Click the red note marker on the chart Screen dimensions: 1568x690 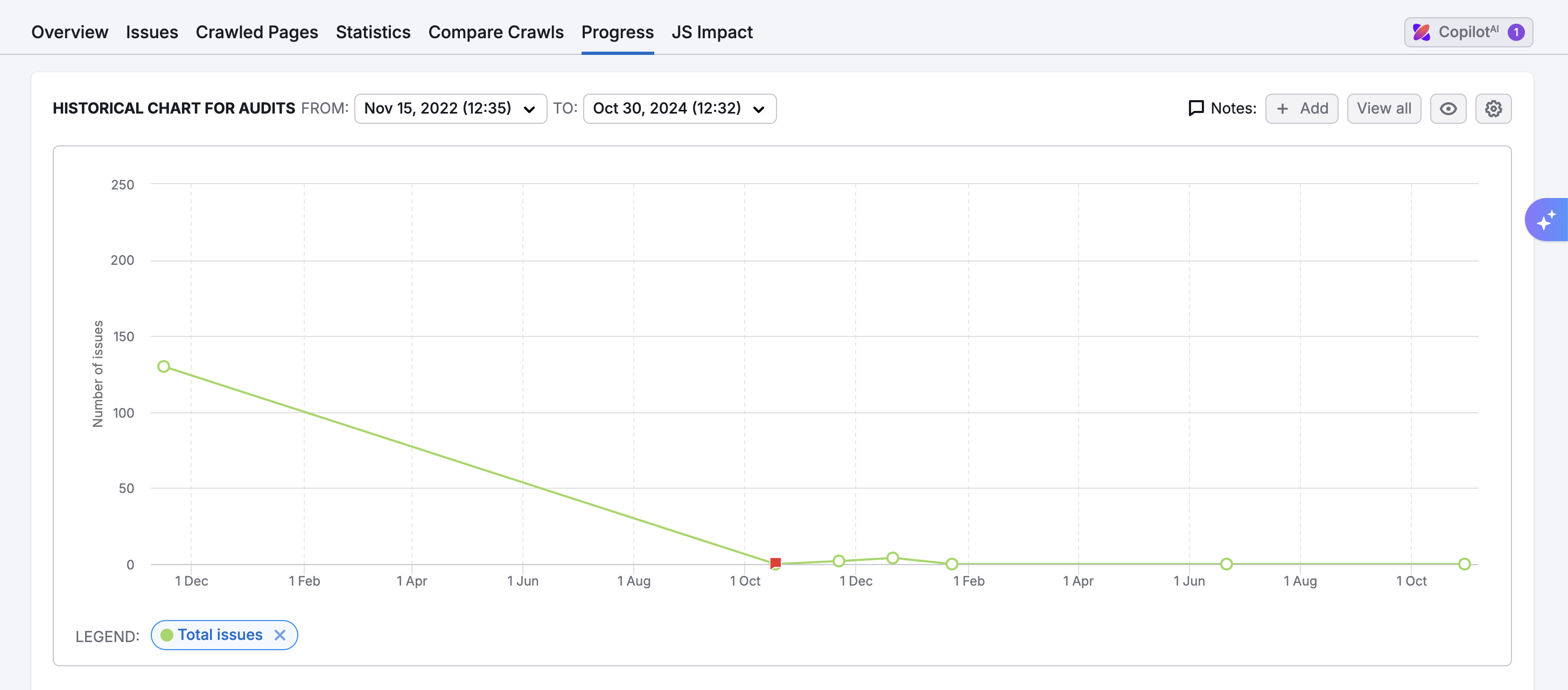click(775, 563)
